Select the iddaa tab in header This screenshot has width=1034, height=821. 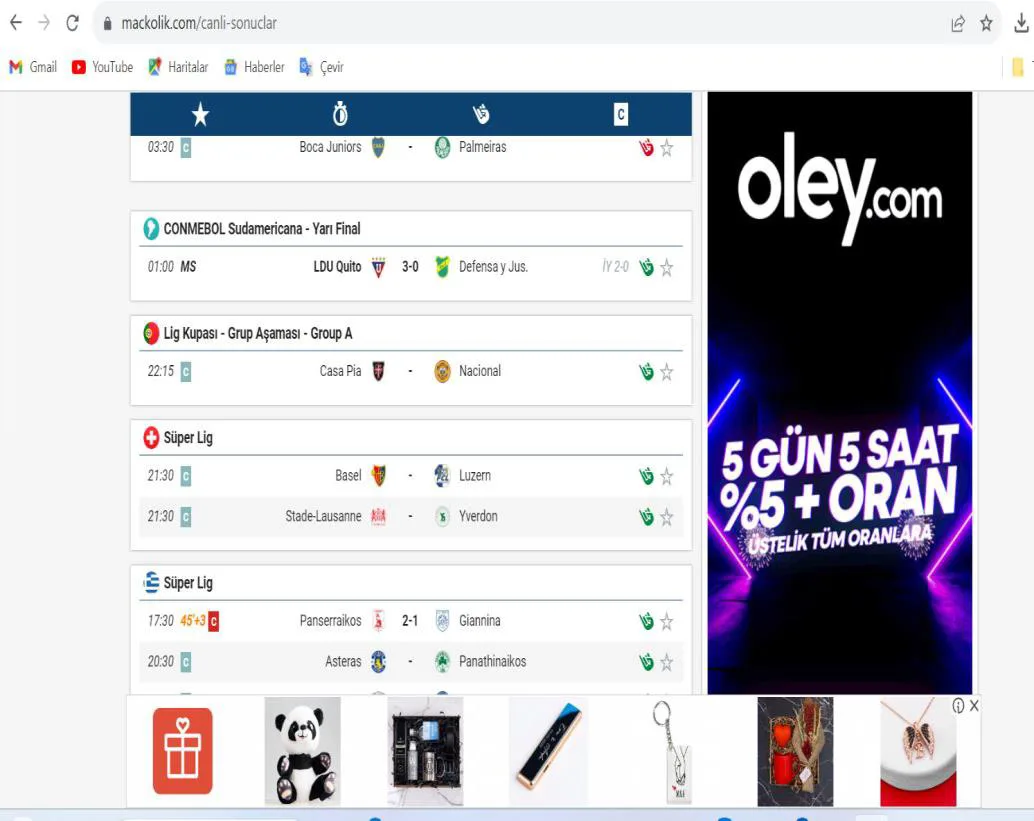click(x=481, y=114)
